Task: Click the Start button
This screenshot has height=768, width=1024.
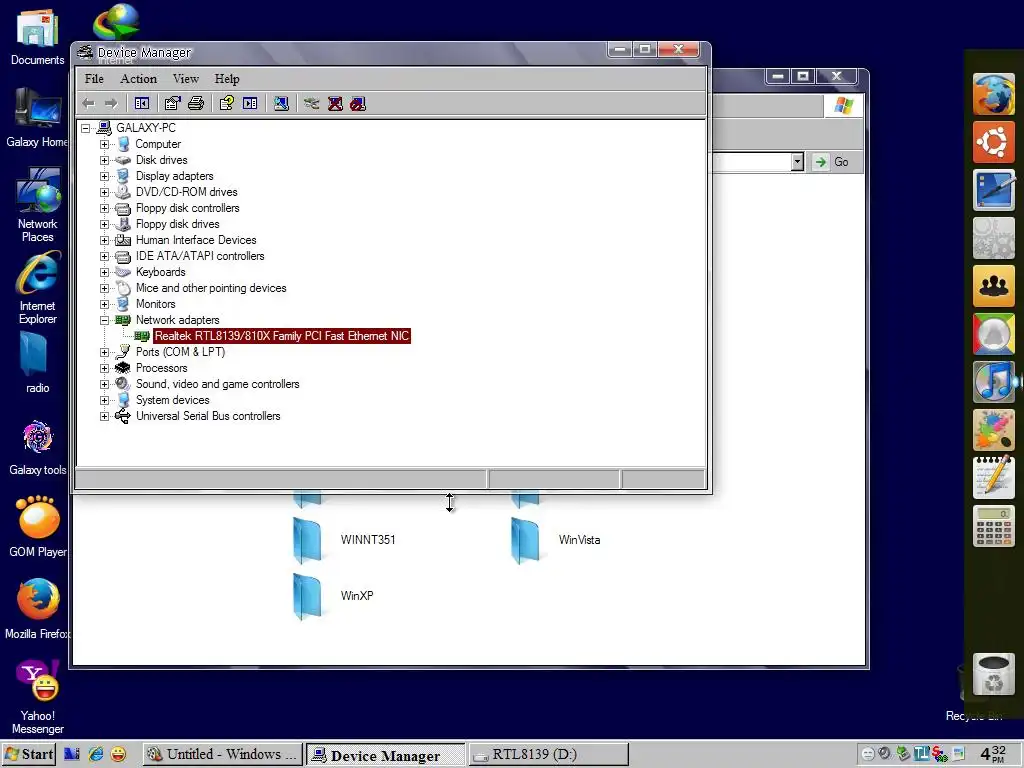Action: [x=29, y=754]
